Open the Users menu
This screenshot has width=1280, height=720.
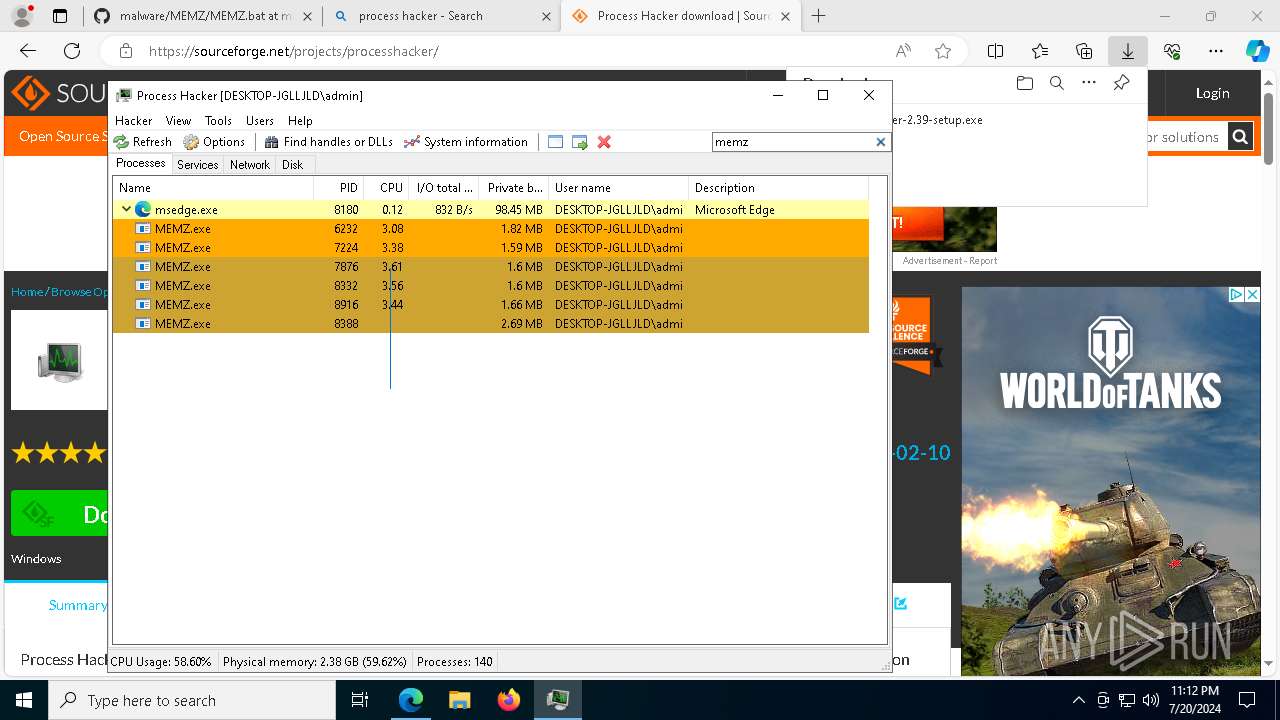pos(260,120)
